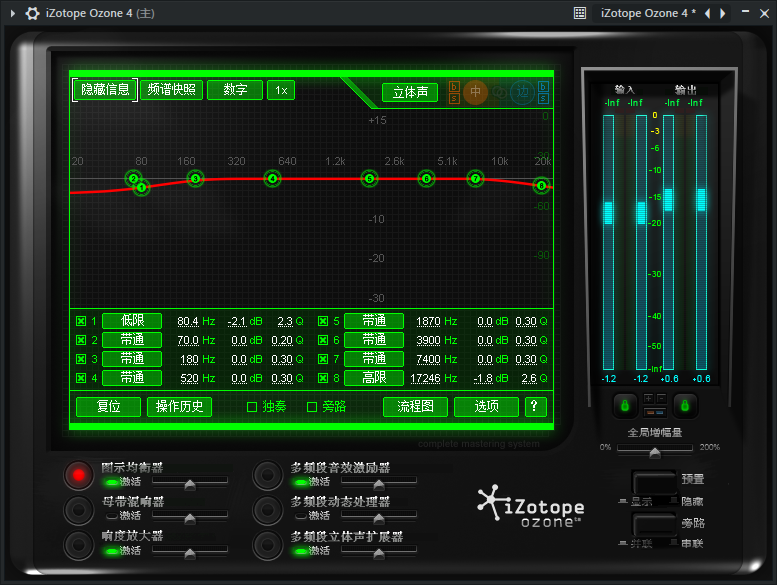Viewport: 777px width, 585px height.
Task: Disable EQ band 2 checkbox
Action: coord(81,340)
